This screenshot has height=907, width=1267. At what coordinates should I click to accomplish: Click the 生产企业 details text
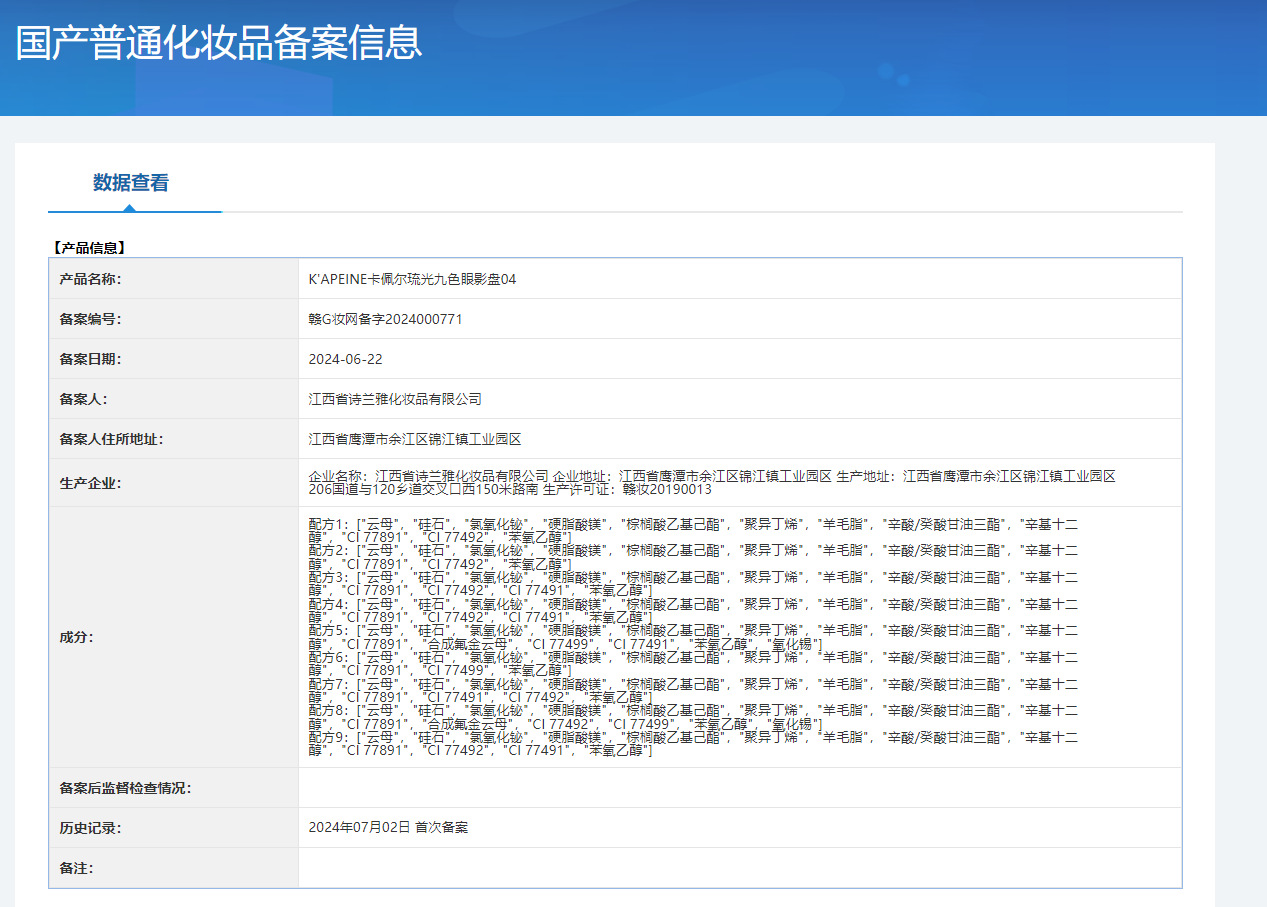click(x=711, y=483)
